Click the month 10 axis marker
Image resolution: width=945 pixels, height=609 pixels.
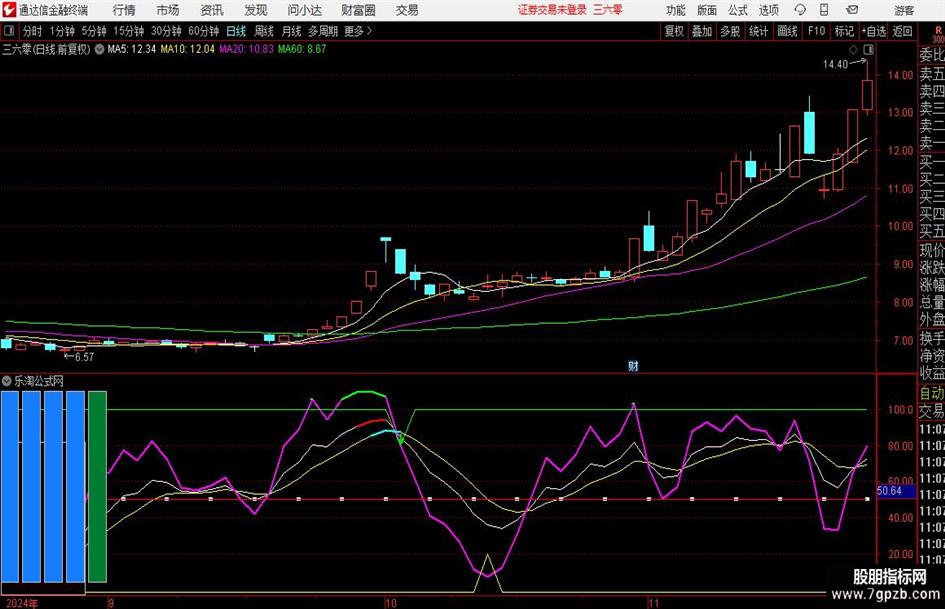[391, 602]
